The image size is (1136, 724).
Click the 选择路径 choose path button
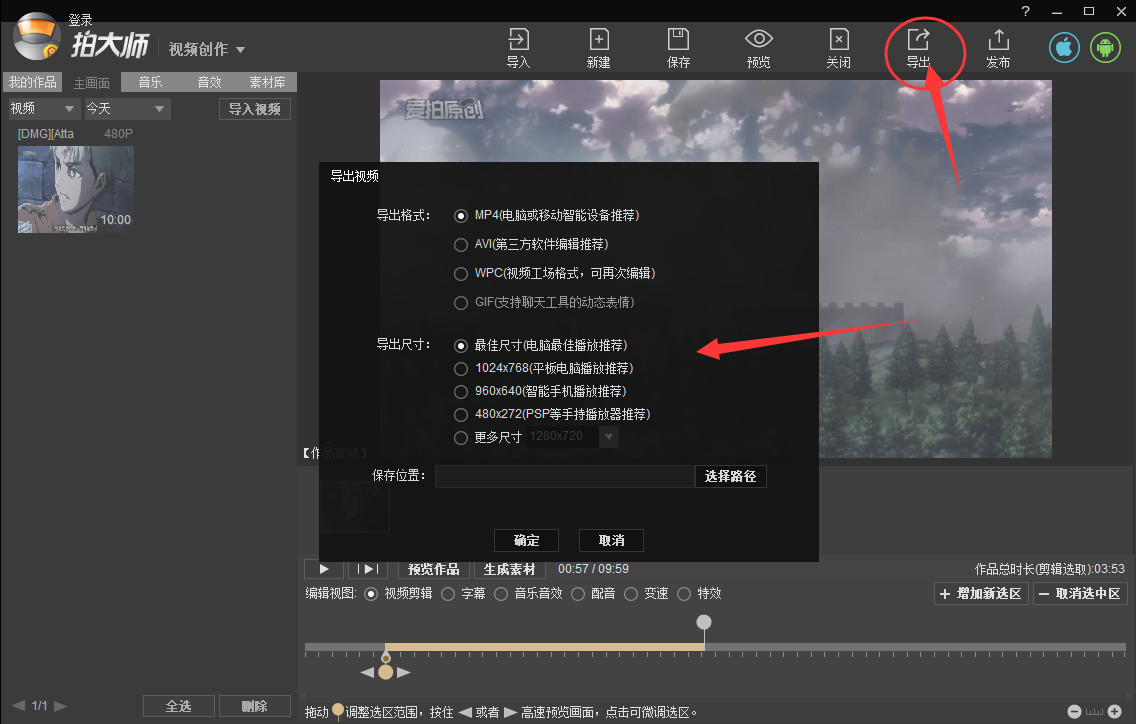pyautogui.click(x=730, y=476)
